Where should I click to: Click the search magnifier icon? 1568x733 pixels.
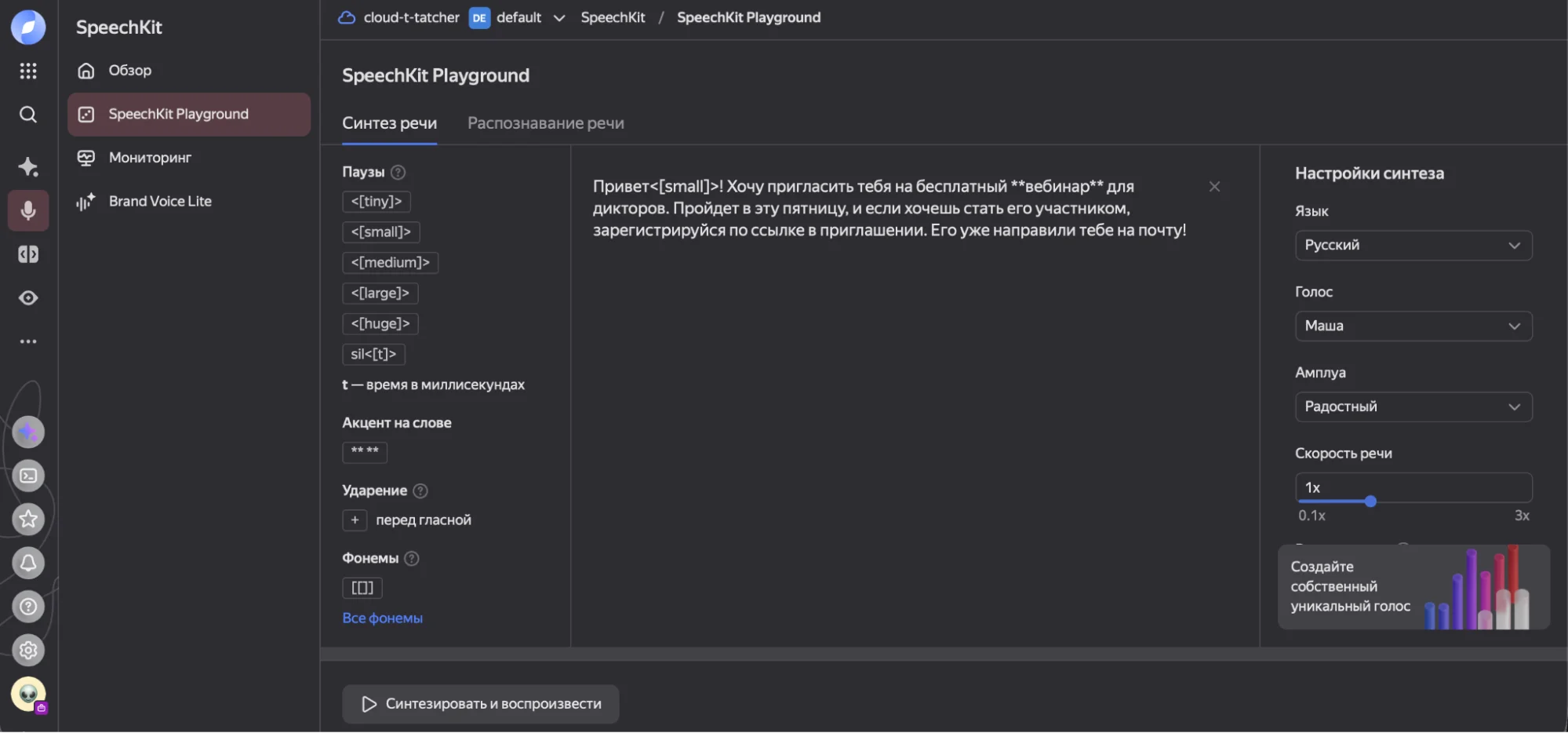[x=28, y=115]
